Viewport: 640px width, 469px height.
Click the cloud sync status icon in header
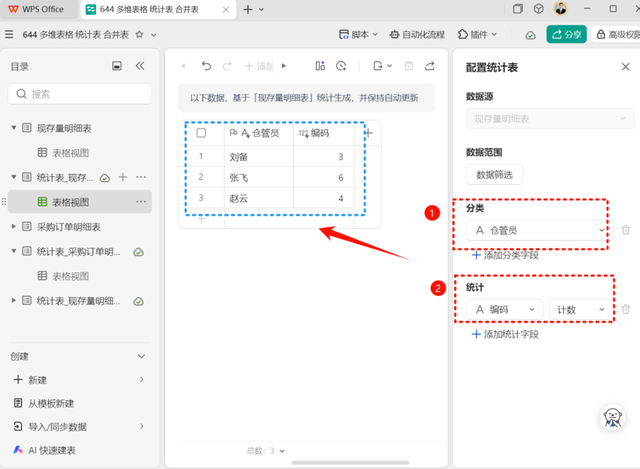[530, 35]
